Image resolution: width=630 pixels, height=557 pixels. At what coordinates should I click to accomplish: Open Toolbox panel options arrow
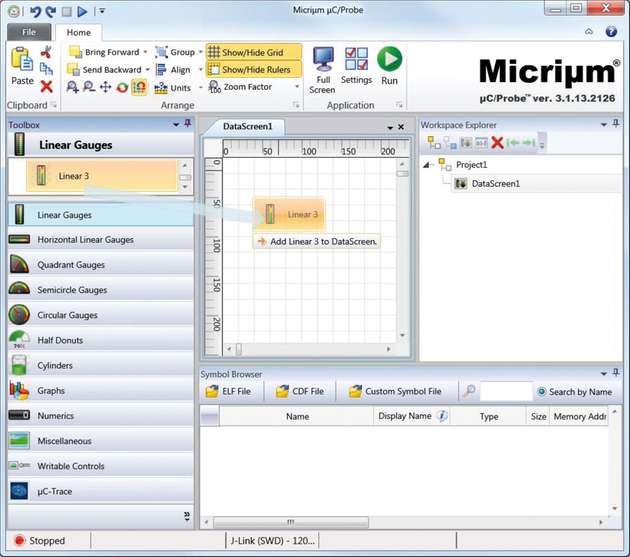(176, 125)
